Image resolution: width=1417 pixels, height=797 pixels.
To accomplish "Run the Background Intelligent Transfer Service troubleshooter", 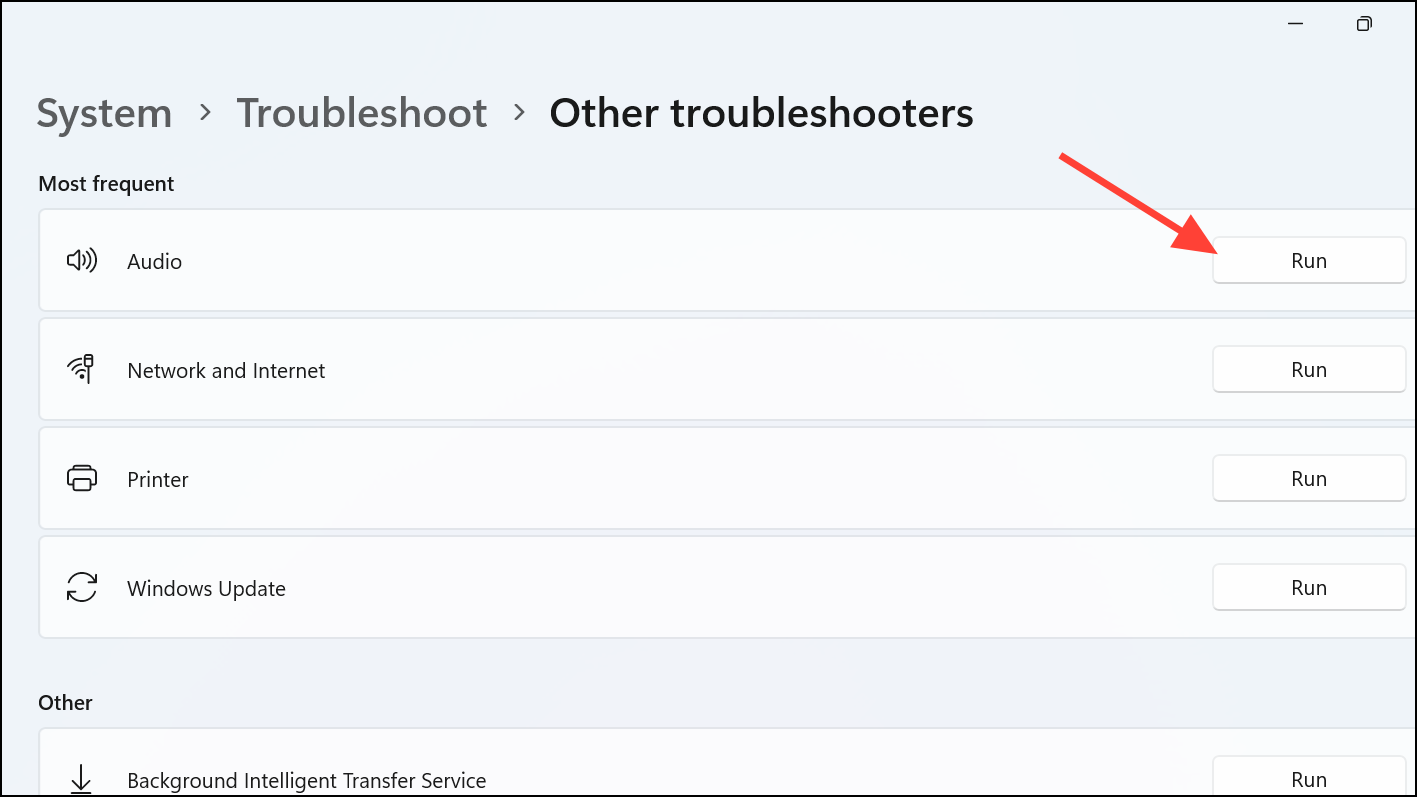I will click(1309, 778).
